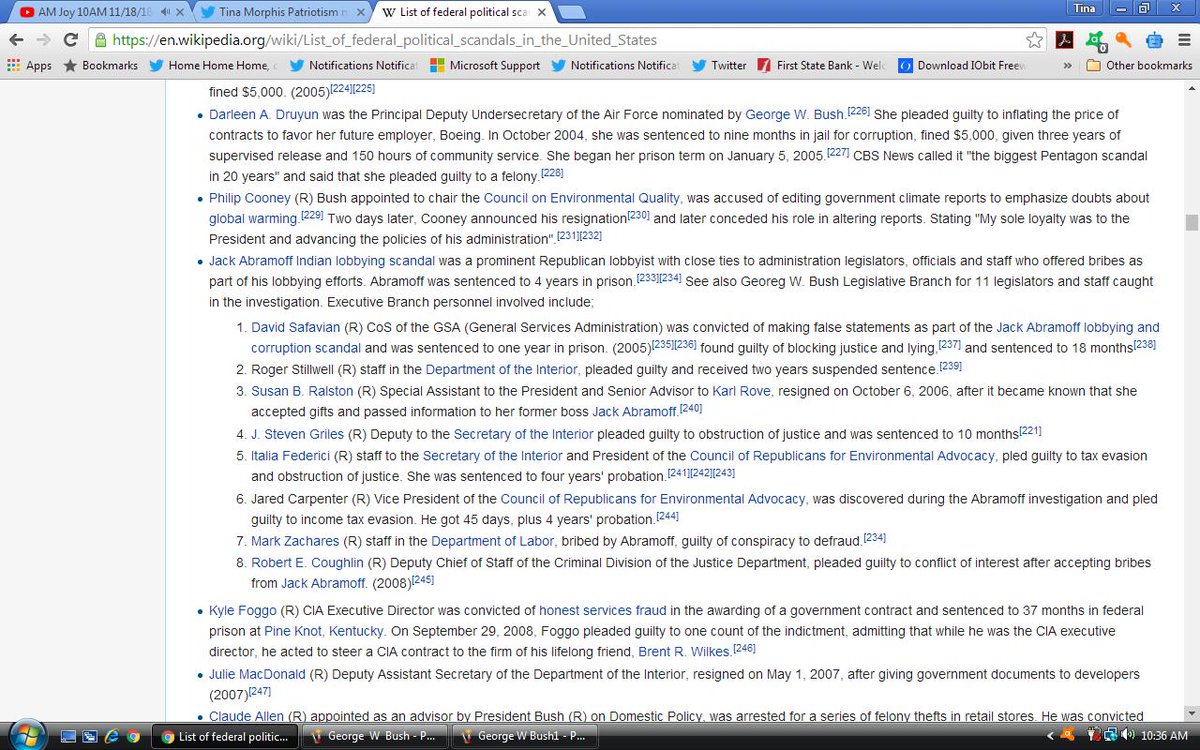Click the secure padlock in address bar
This screenshot has height=750, width=1200.
click(x=99, y=41)
